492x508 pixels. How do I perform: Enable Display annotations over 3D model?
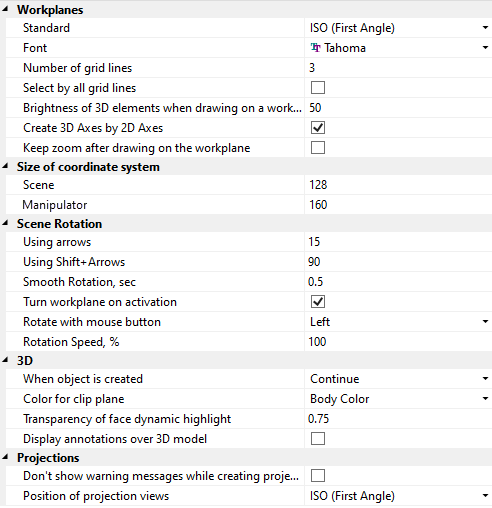(x=318, y=439)
